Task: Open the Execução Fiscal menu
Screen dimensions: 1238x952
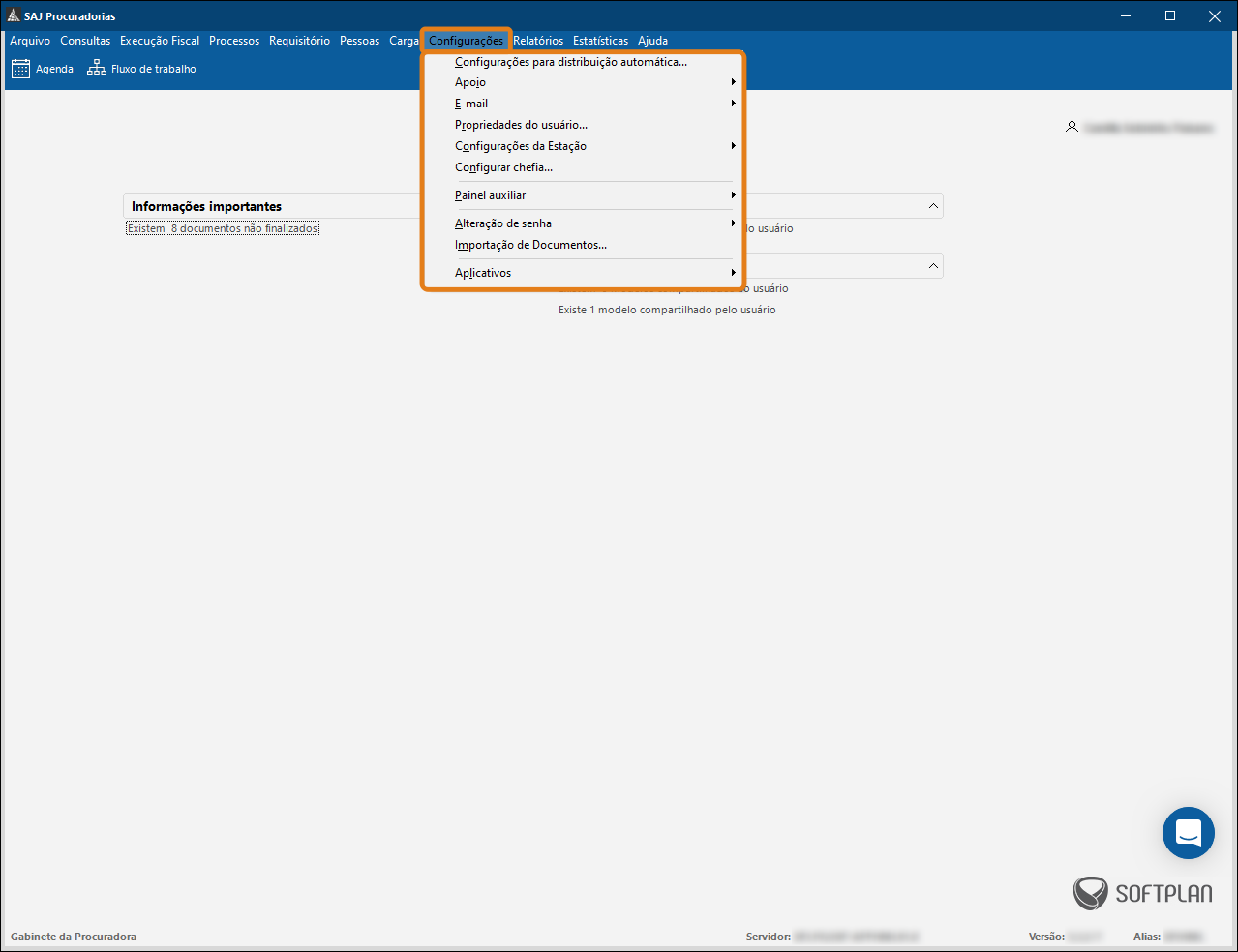Action: pyautogui.click(x=160, y=41)
